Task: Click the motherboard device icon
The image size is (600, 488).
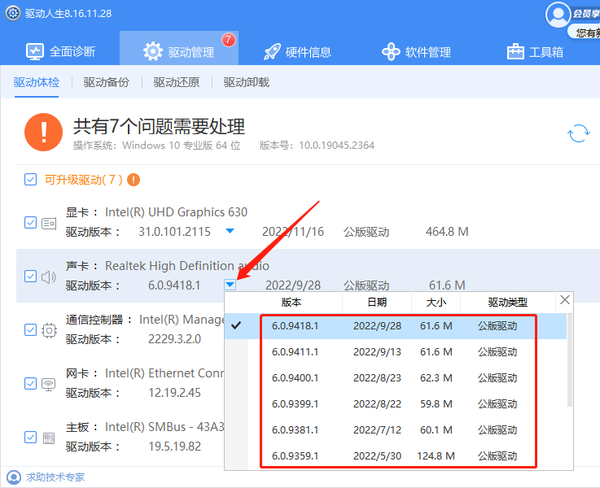Action: tap(48, 438)
